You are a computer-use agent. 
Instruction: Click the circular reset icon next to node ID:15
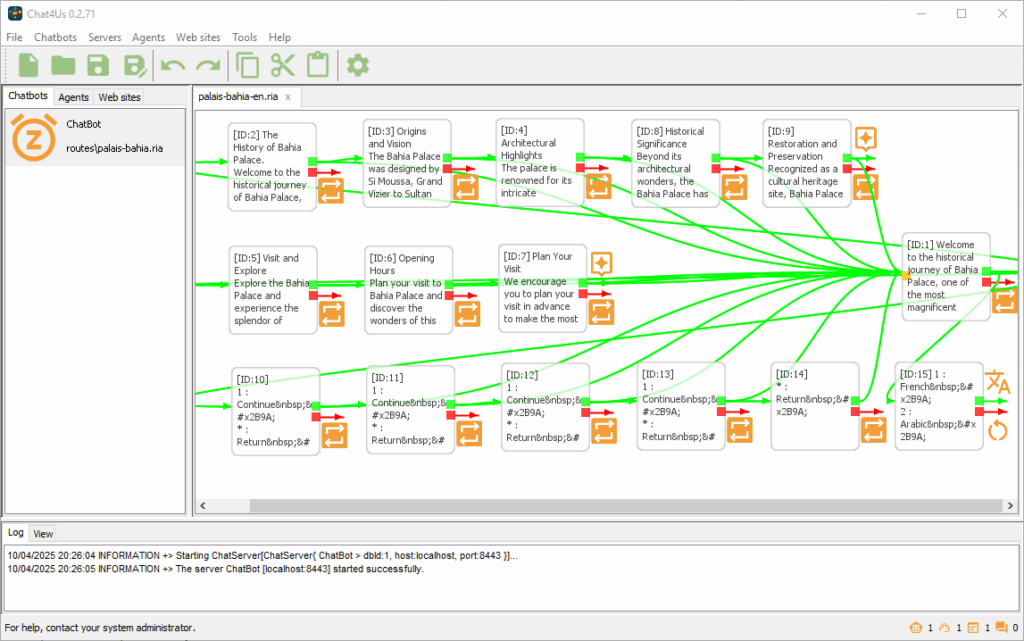coord(998,429)
